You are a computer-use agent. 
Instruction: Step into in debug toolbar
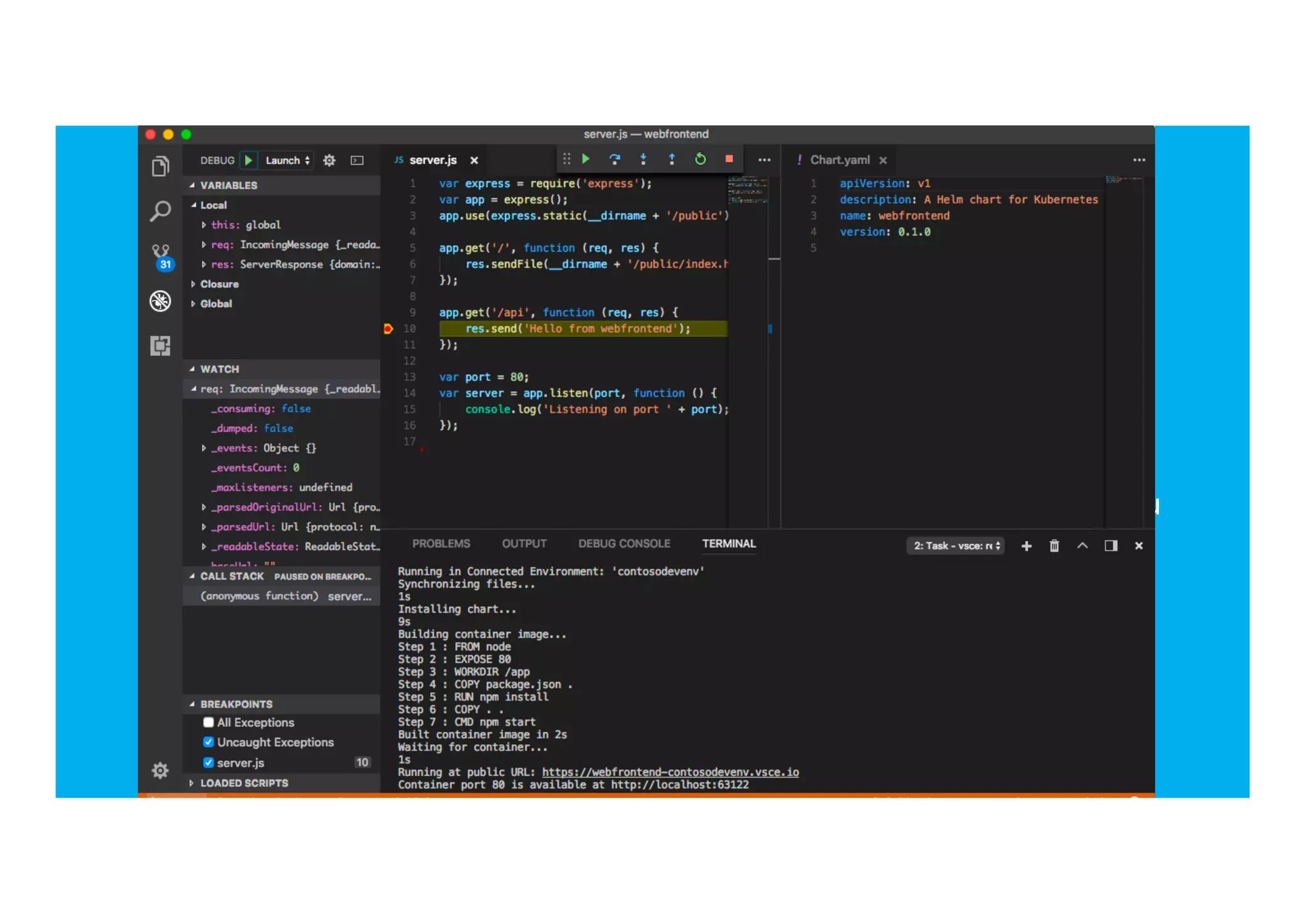pos(643,159)
